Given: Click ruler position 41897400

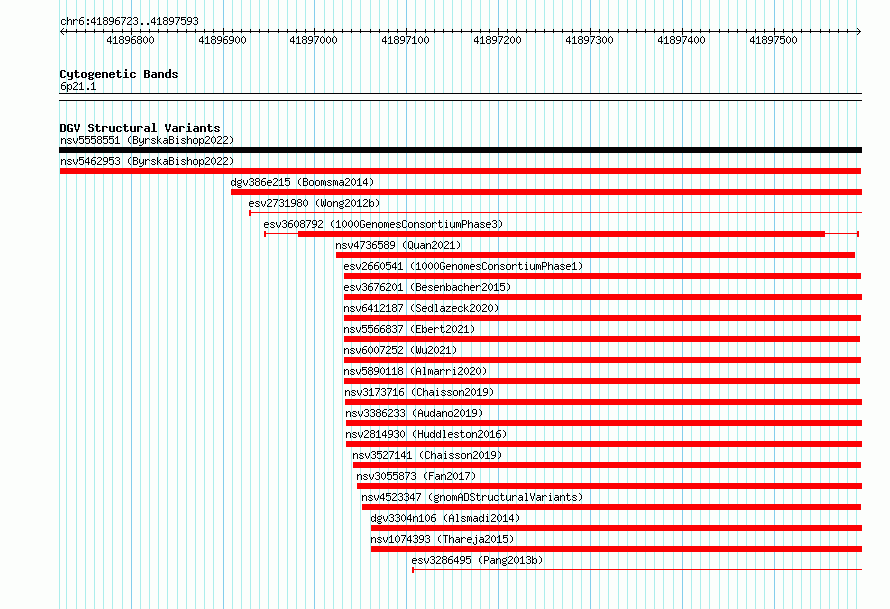Looking at the screenshot, I should 681,40.
